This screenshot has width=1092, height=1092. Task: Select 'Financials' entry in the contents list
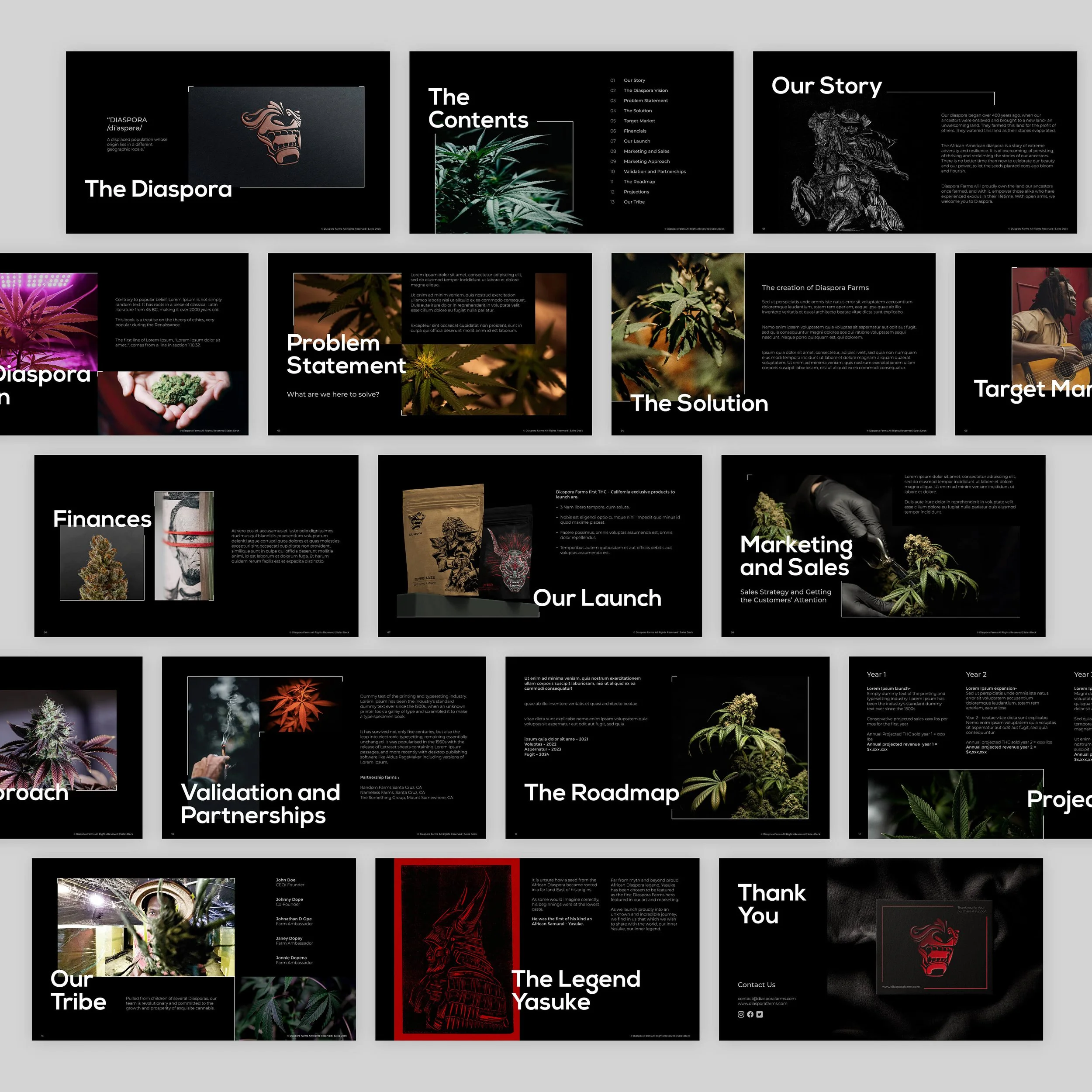[635, 131]
